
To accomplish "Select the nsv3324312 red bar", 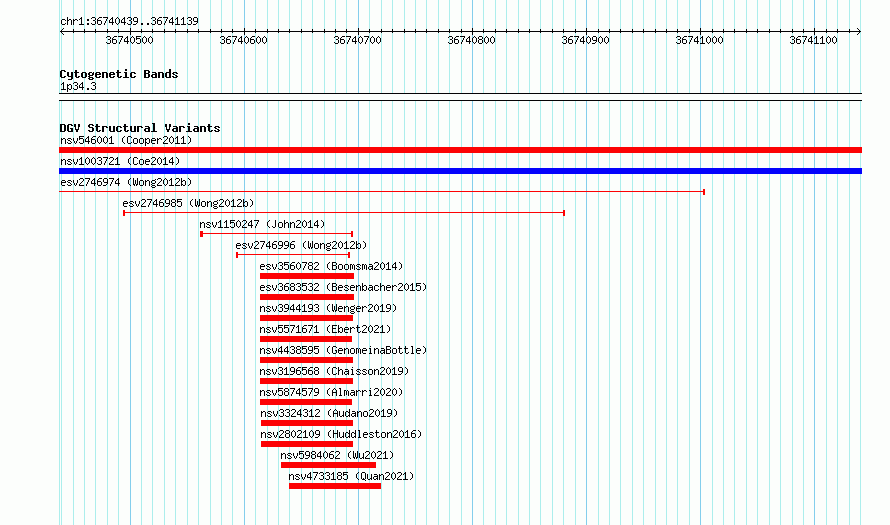I will [x=307, y=423].
